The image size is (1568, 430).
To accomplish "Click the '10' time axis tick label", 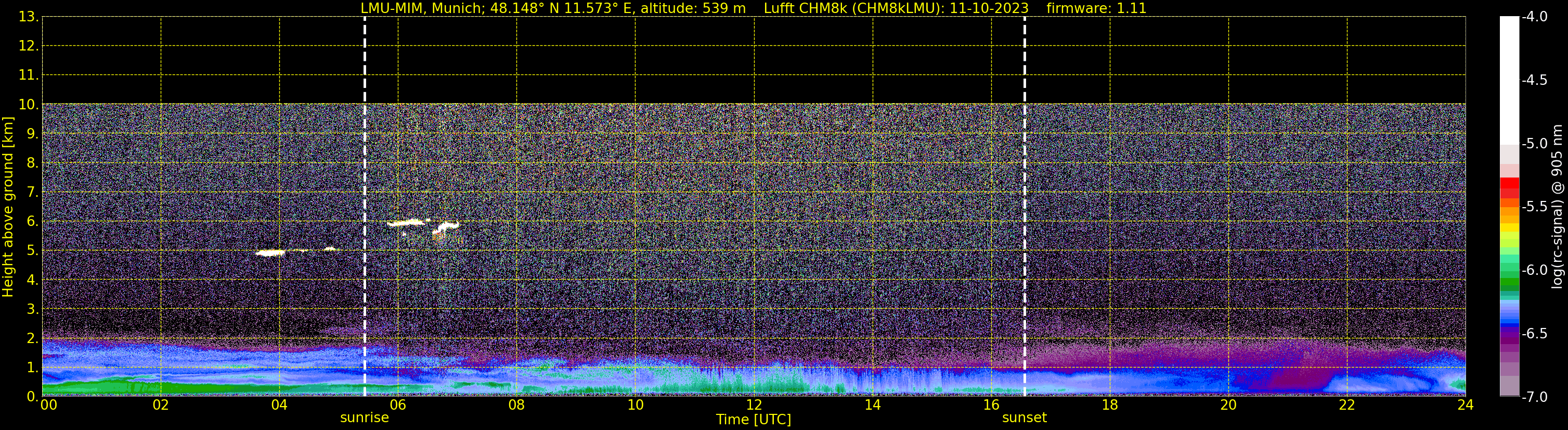I will coord(635,405).
